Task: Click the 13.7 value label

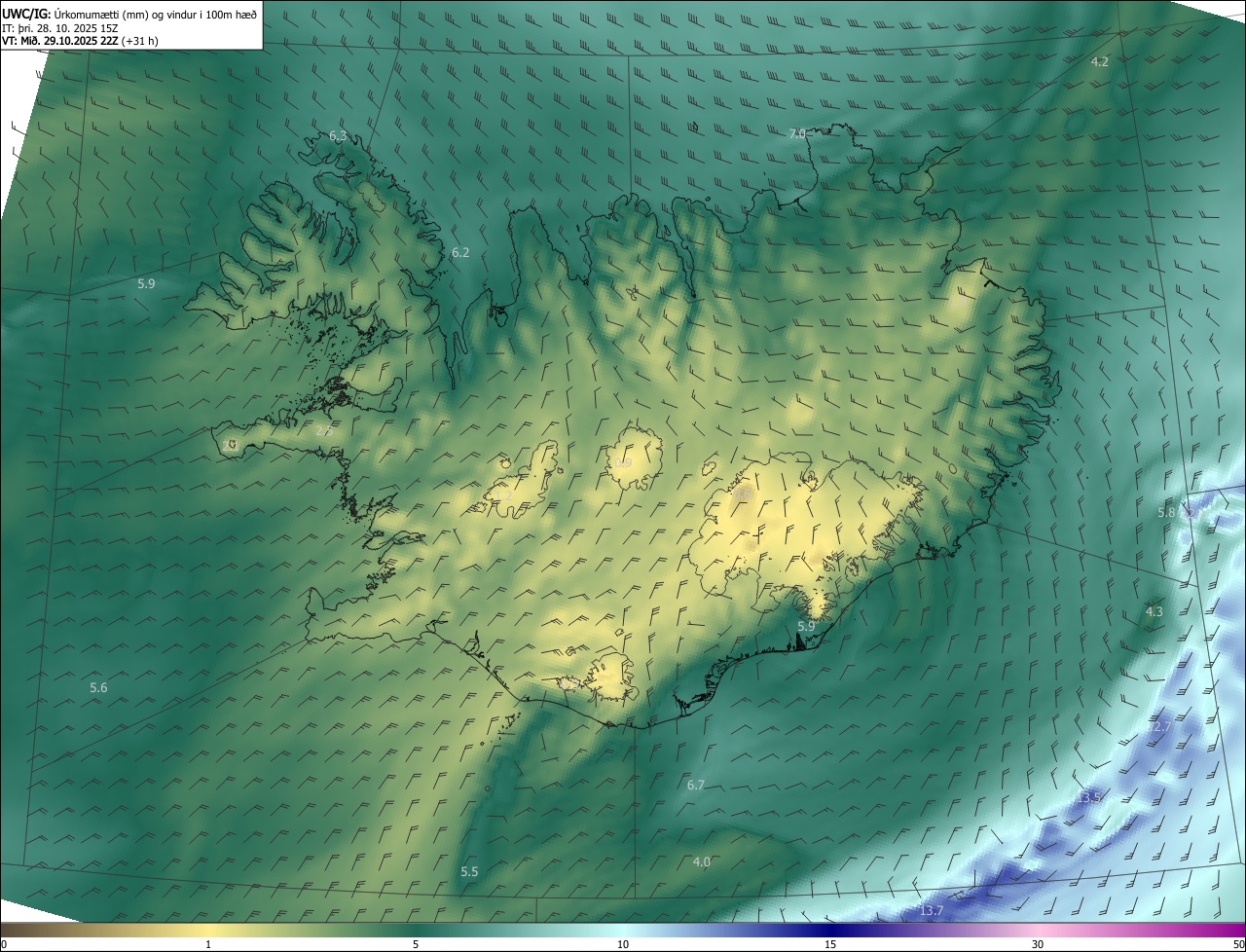Action: click(932, 911)
